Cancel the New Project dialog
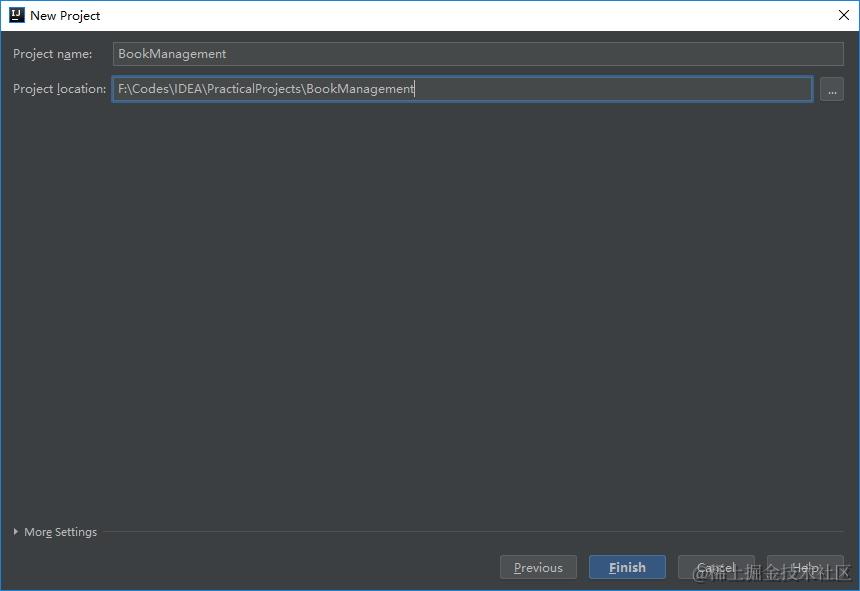The width and height of the screenshot is (860, 591). click(x=716, y=567)
